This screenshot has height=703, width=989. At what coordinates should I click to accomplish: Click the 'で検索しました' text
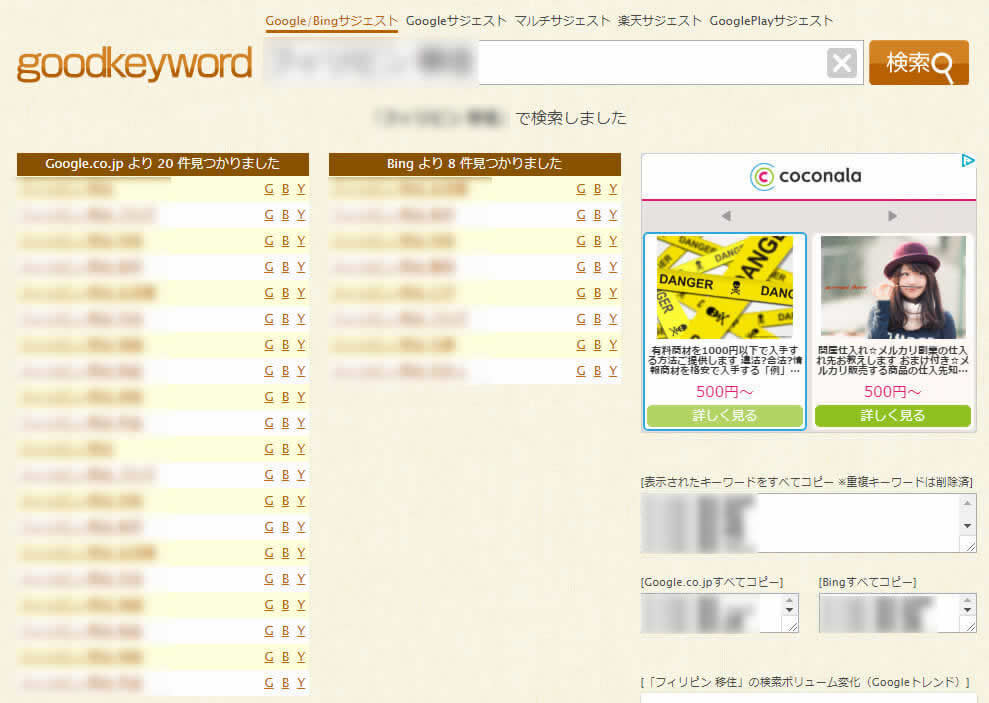tap(571, 118)
